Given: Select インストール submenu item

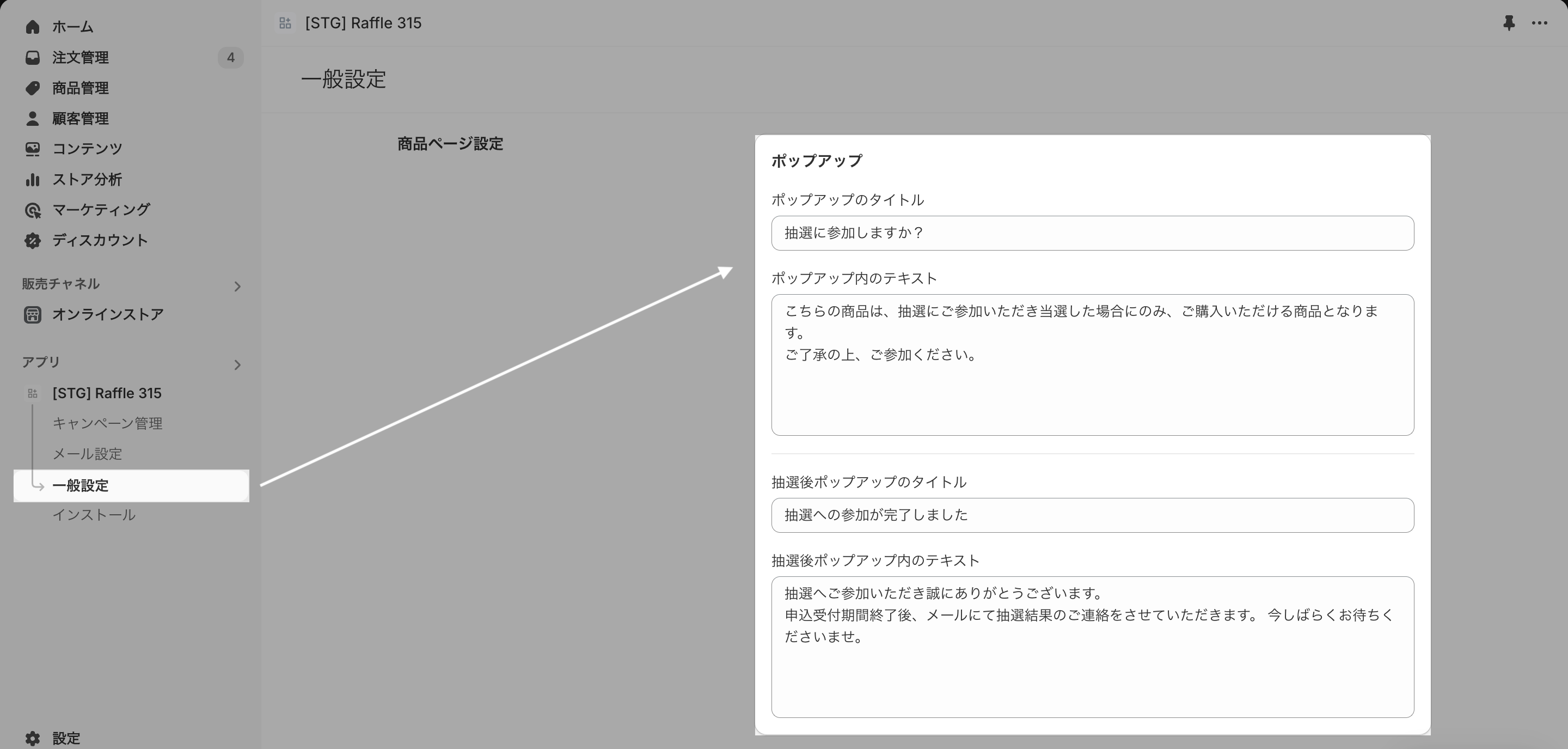Looking at the screenshot, I should coord(94,515).
